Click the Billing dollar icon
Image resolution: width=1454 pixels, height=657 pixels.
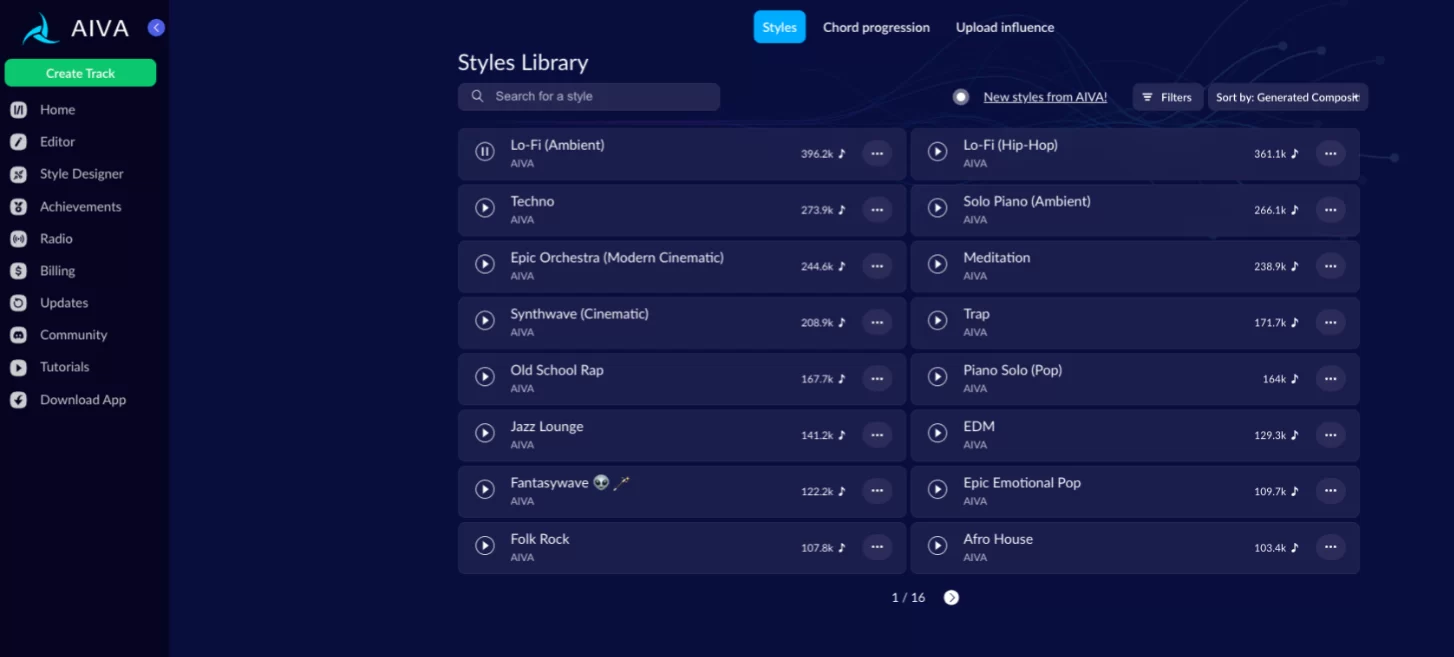(x=18, y=271)
